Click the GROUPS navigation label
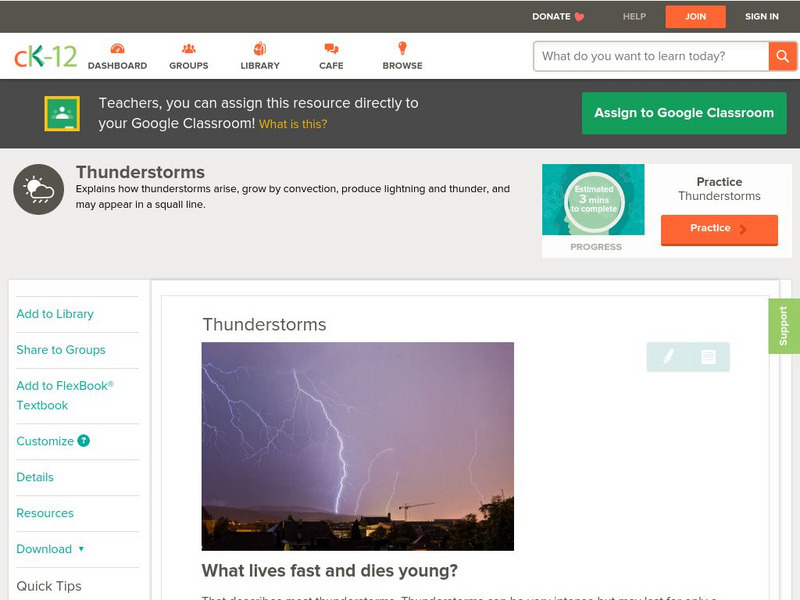Screen dimensions: 800x600 click(x=189, y=66)
